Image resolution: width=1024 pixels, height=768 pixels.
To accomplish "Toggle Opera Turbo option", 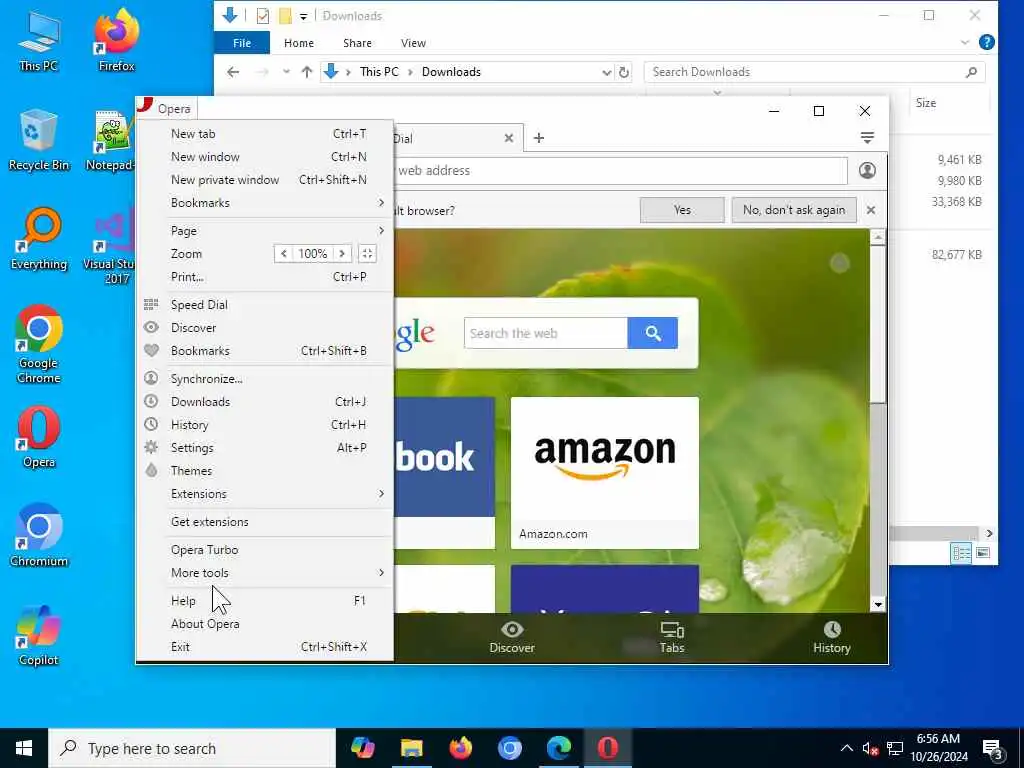I will click(x=265, y=550).
